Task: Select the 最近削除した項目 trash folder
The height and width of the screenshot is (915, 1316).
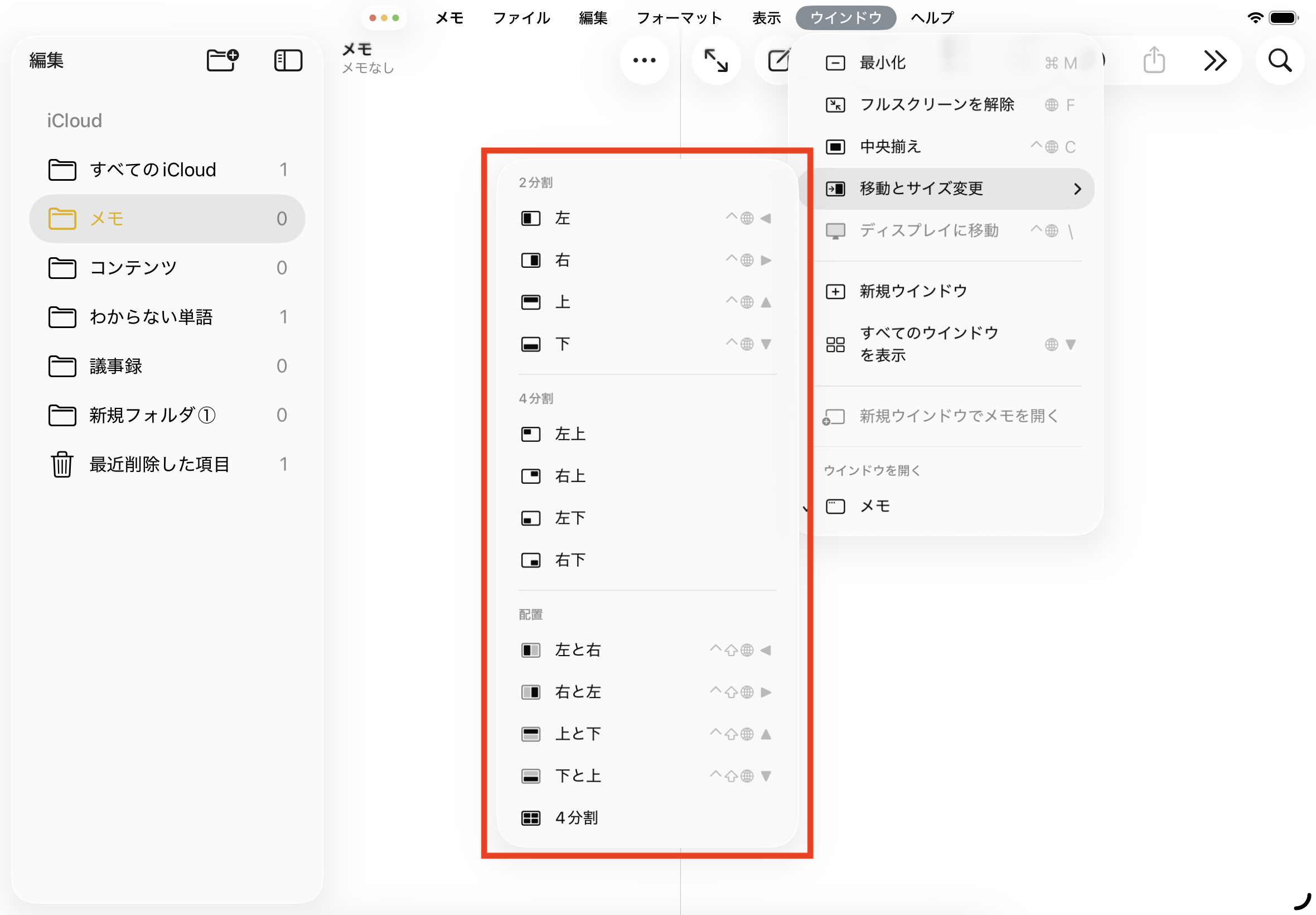Action: coord(159,464)
